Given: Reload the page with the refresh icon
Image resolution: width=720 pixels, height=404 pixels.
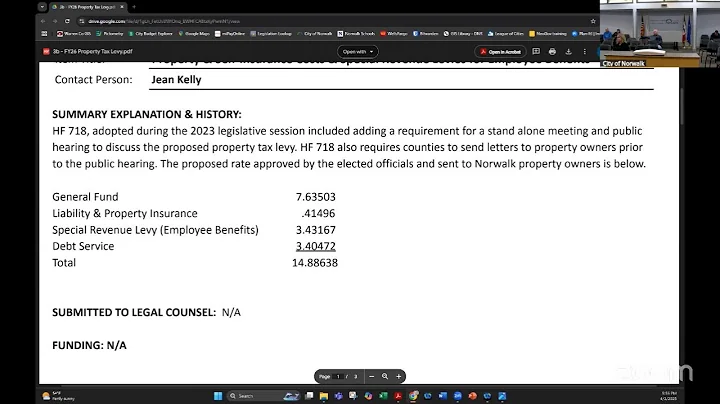Looking at the screenshot, I should 67,21.
